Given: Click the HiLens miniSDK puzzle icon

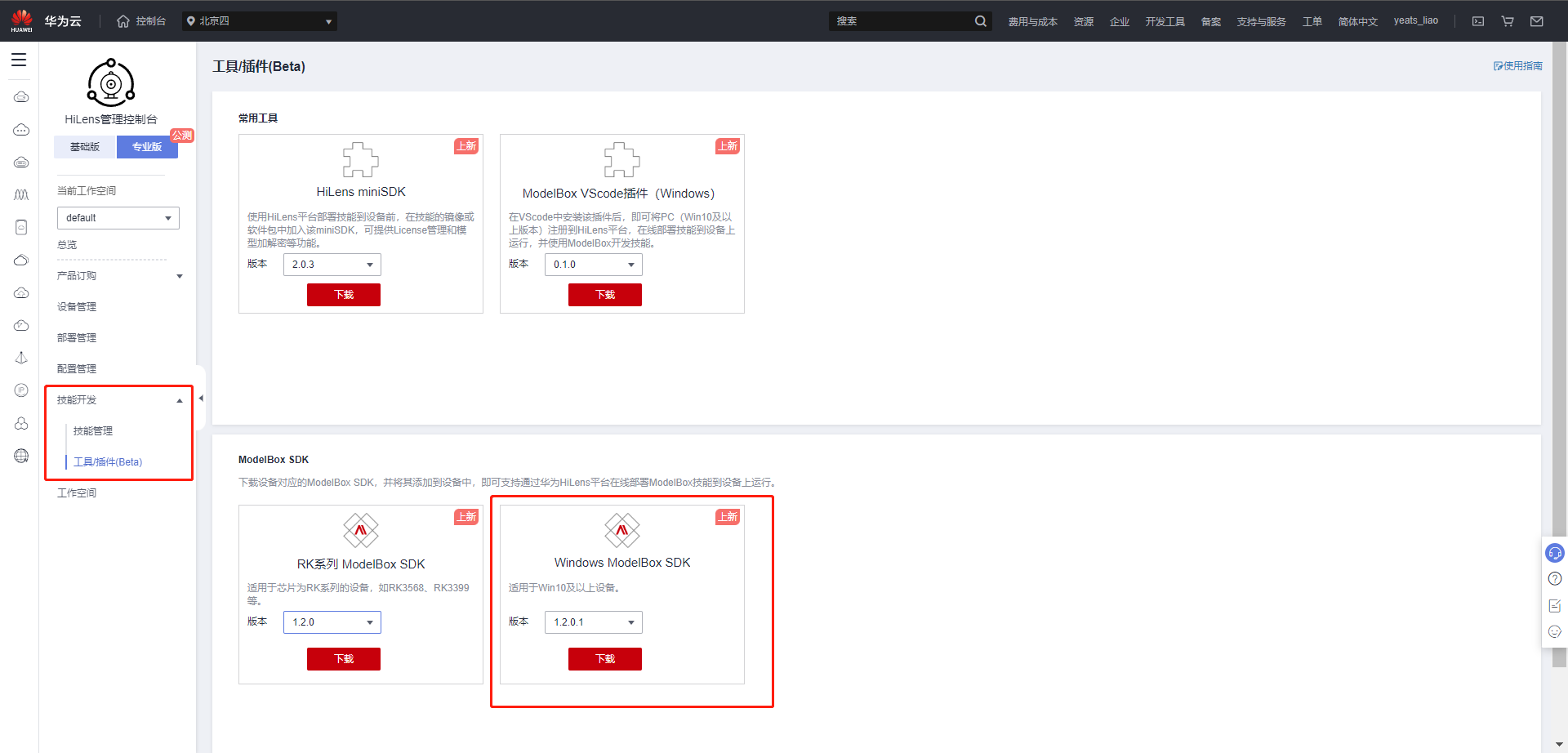Looking at the screenshot, I should click(x=360, y=159).
